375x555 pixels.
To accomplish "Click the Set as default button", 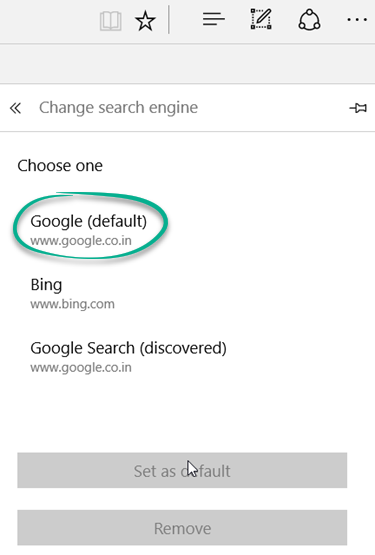I will [182, 470].
